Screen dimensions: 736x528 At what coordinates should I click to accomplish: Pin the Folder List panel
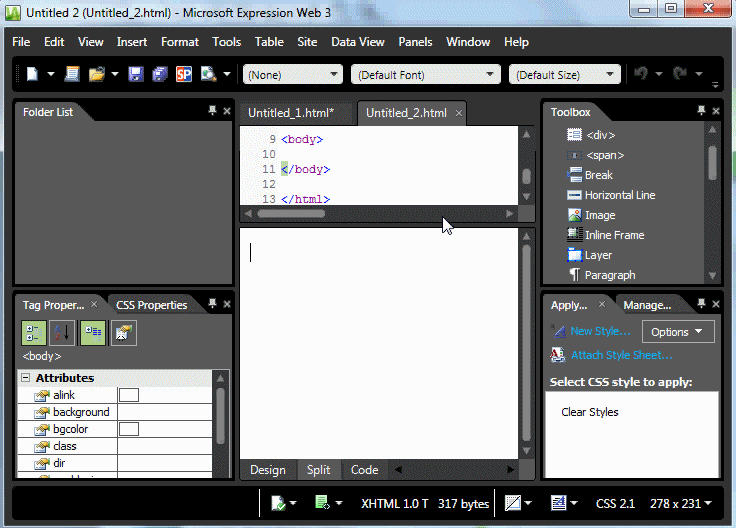click(x=212, y=112)
